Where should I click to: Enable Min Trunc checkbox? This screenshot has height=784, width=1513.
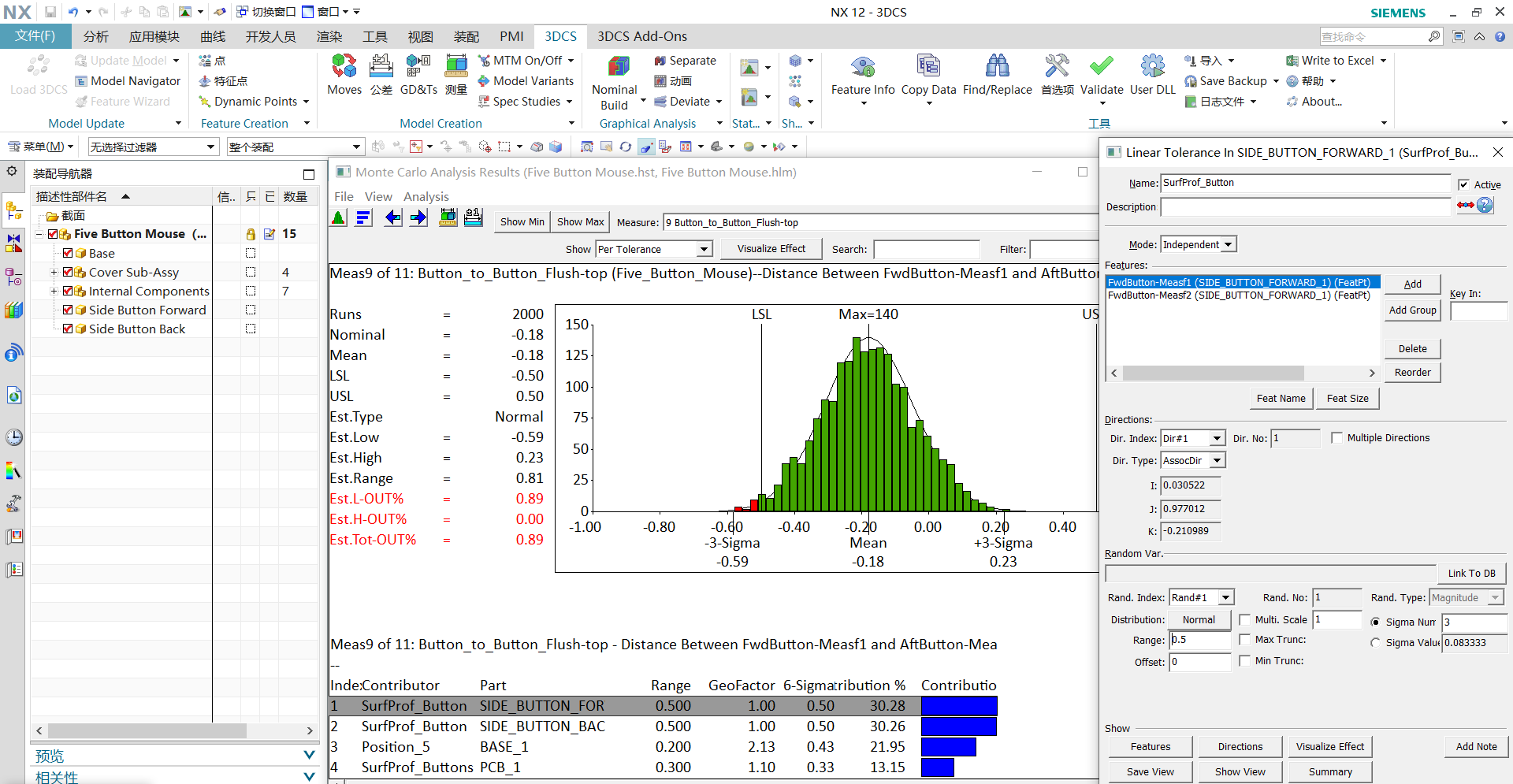[1245, 661]
